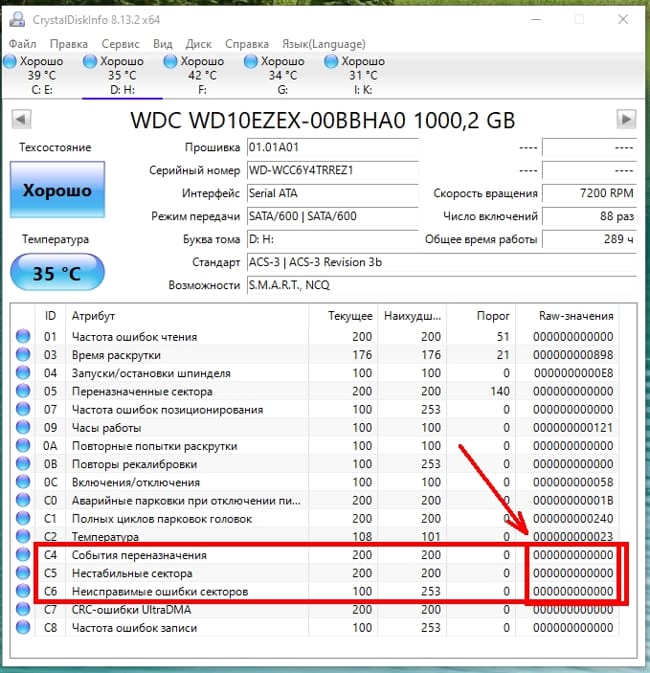The width and height of the screenshot is (650, 673).
Task: Click the status orb for attribute 04
Action: [23, 373]
